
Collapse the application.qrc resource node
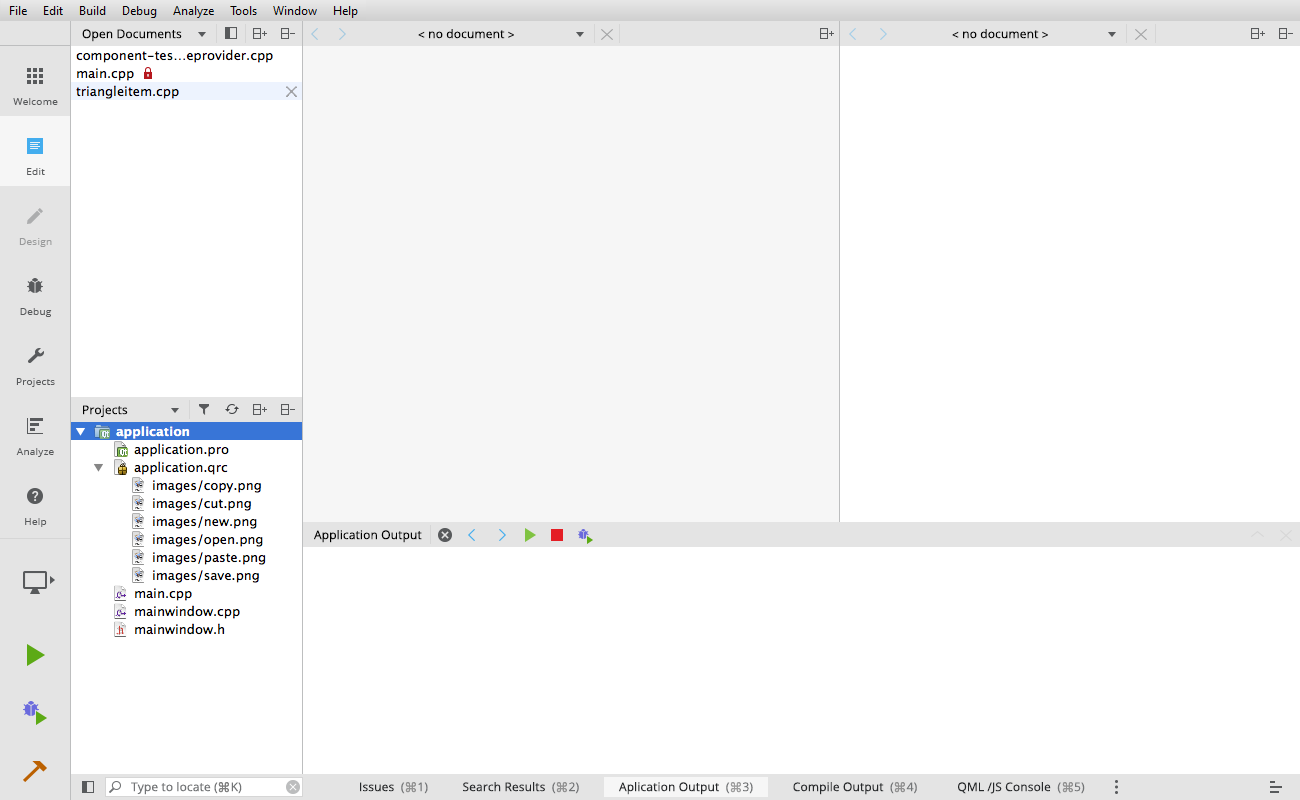(99, 468)
